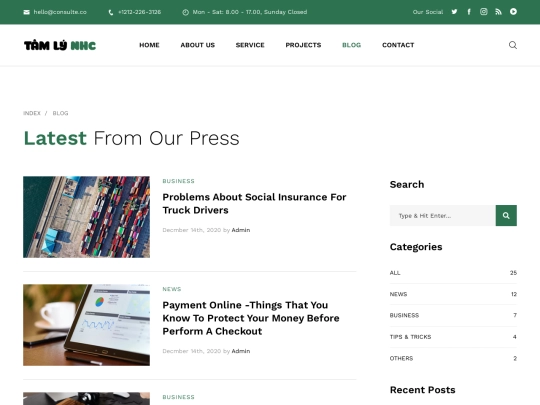Click the YouTube play icon
The height and width of the screenshot is (405, 540).
[x=513, y=12]
